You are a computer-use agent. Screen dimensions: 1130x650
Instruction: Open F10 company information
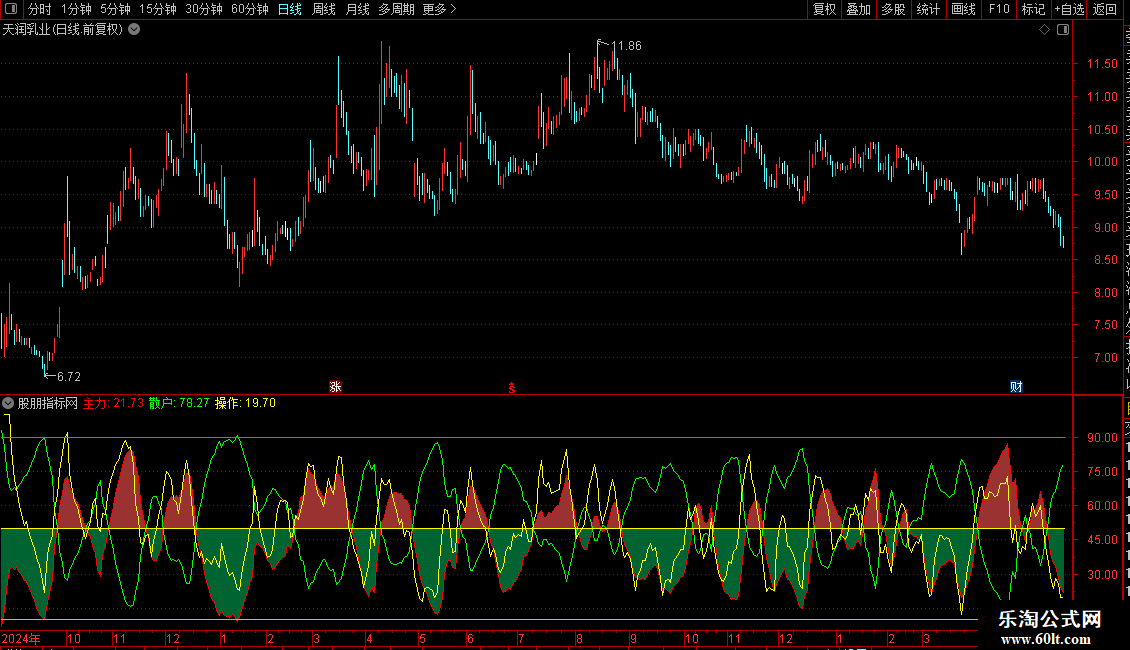click(999, 9)
